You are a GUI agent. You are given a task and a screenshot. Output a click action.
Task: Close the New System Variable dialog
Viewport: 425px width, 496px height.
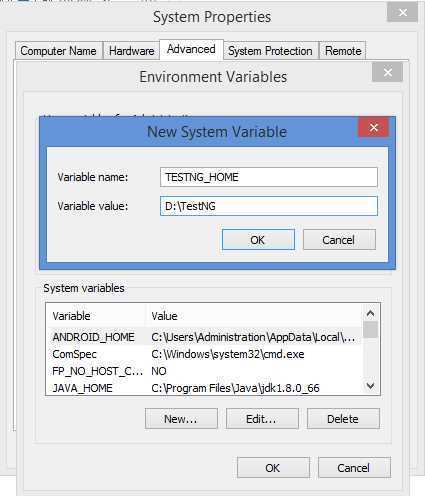(374, 127)
